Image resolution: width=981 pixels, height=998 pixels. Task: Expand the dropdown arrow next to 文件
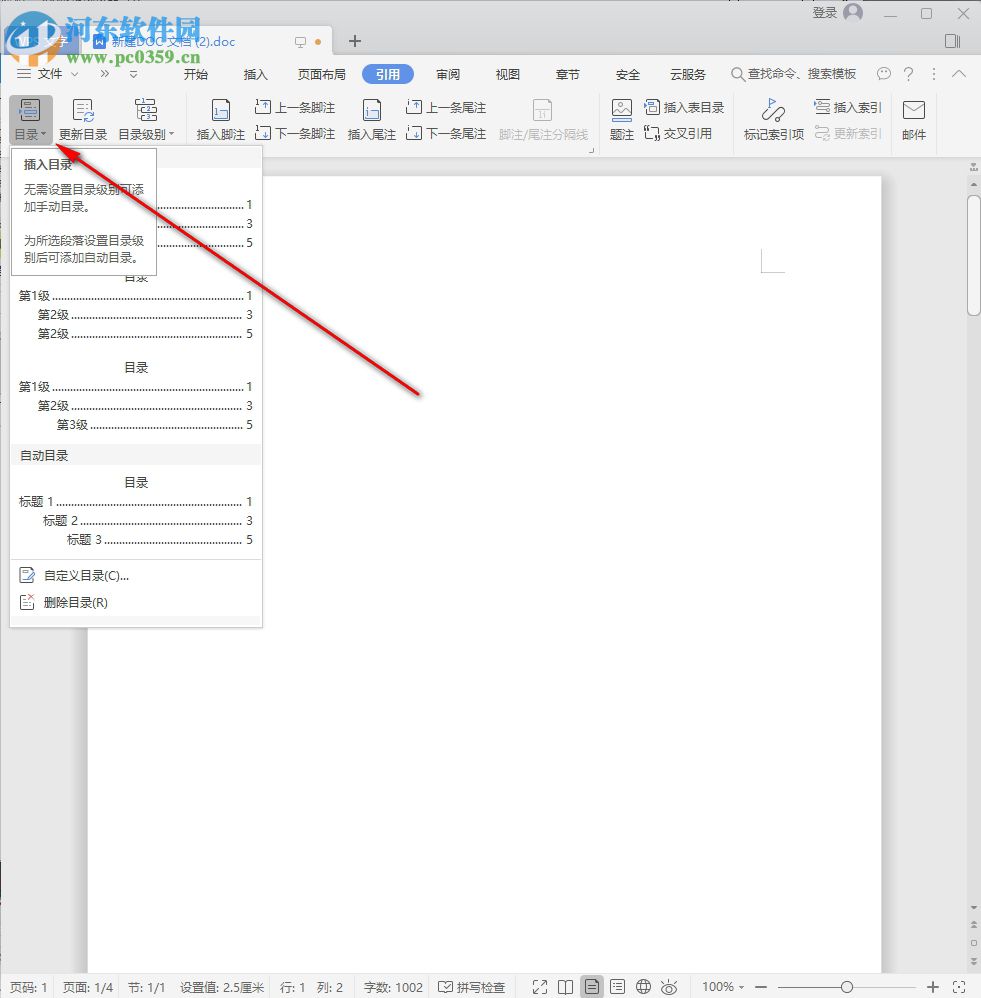click(x=74, y=74)
